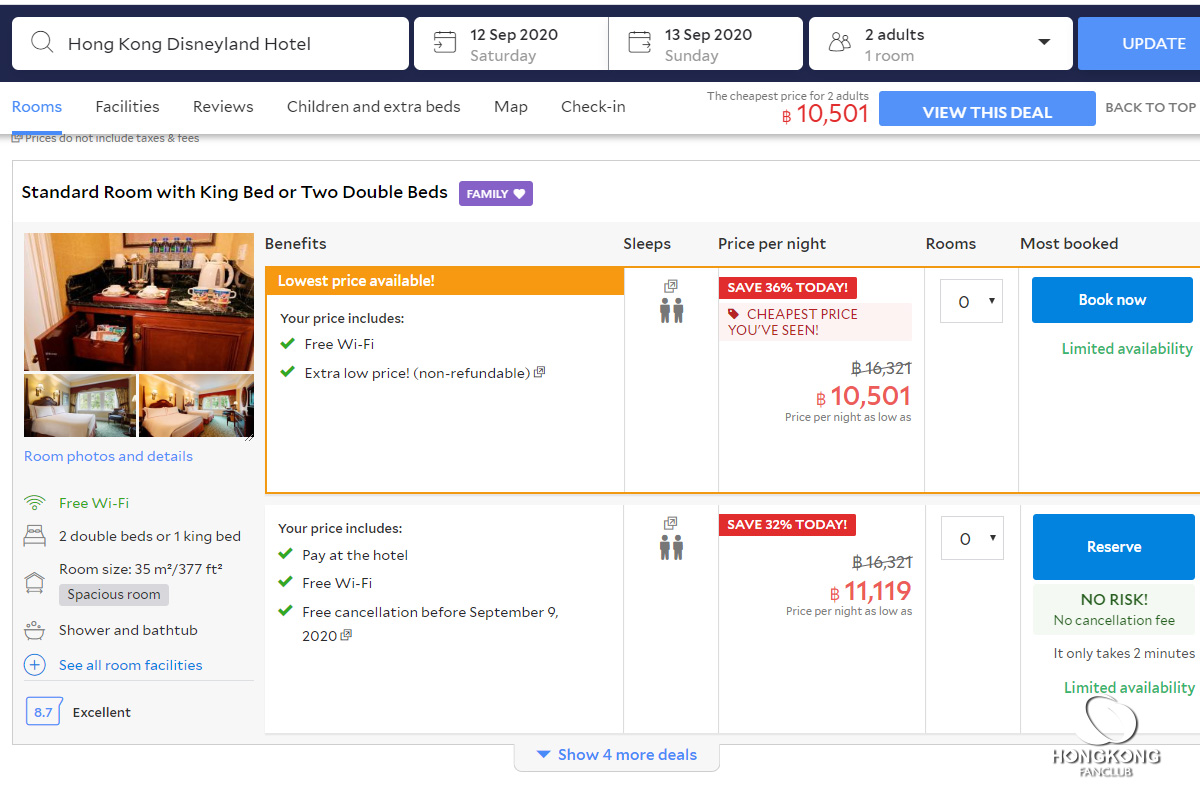Screen dimensions: 1200x800
Task: Click the purple FAMILY heart badge
Action: (496, 194)
